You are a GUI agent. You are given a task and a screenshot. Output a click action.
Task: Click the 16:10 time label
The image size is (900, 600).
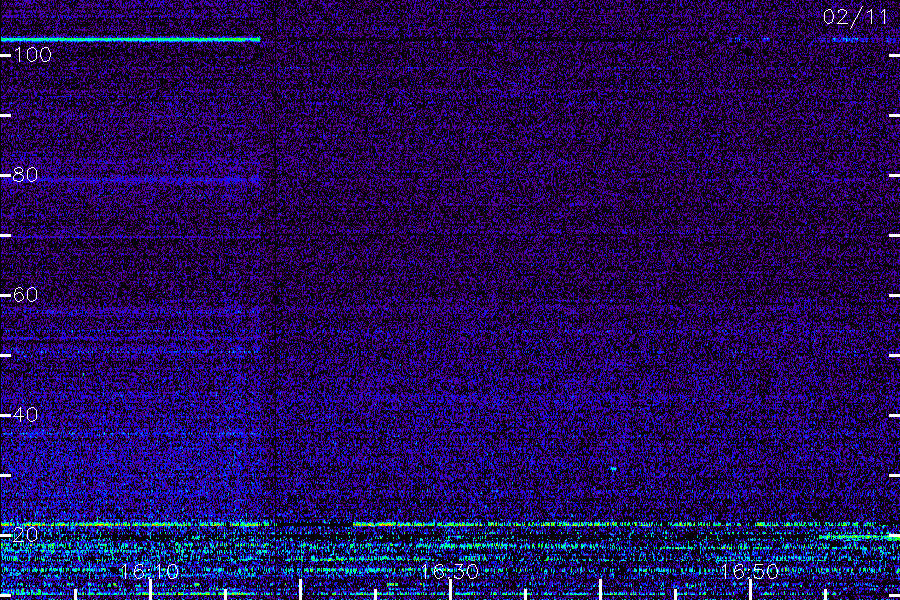(x=149, y=571)
